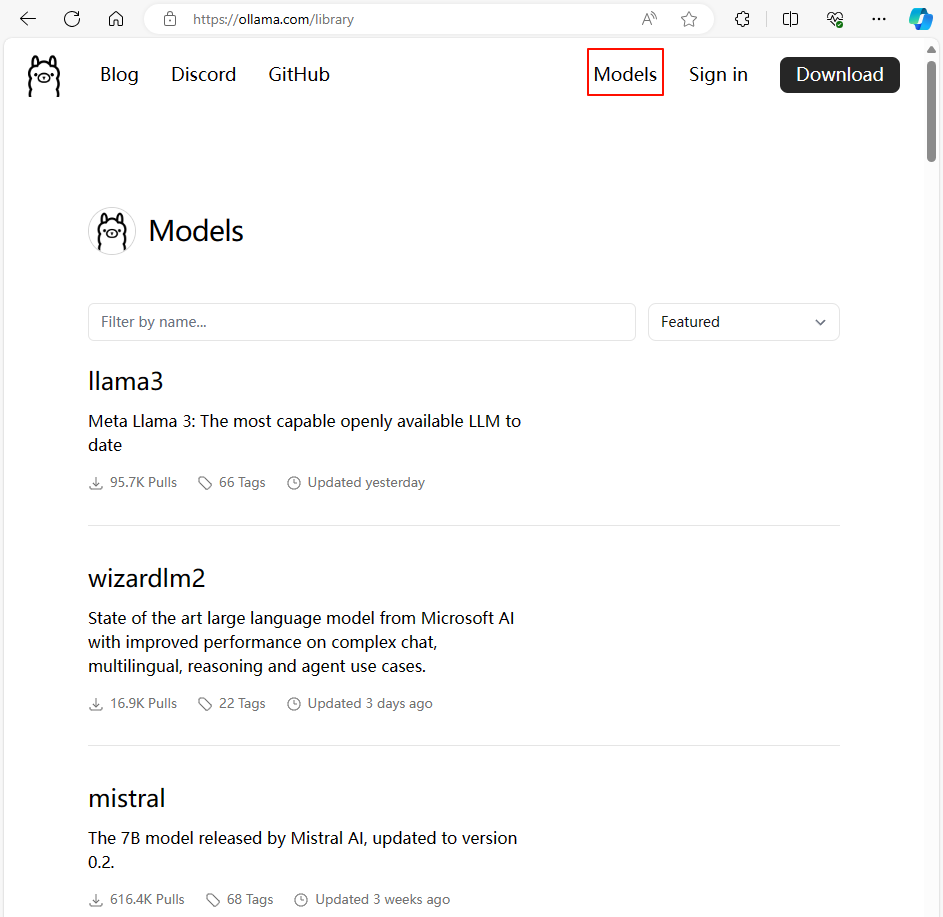Open the browser home page
The height and width of the screenshot is (917, 943).
pos(116,19)
